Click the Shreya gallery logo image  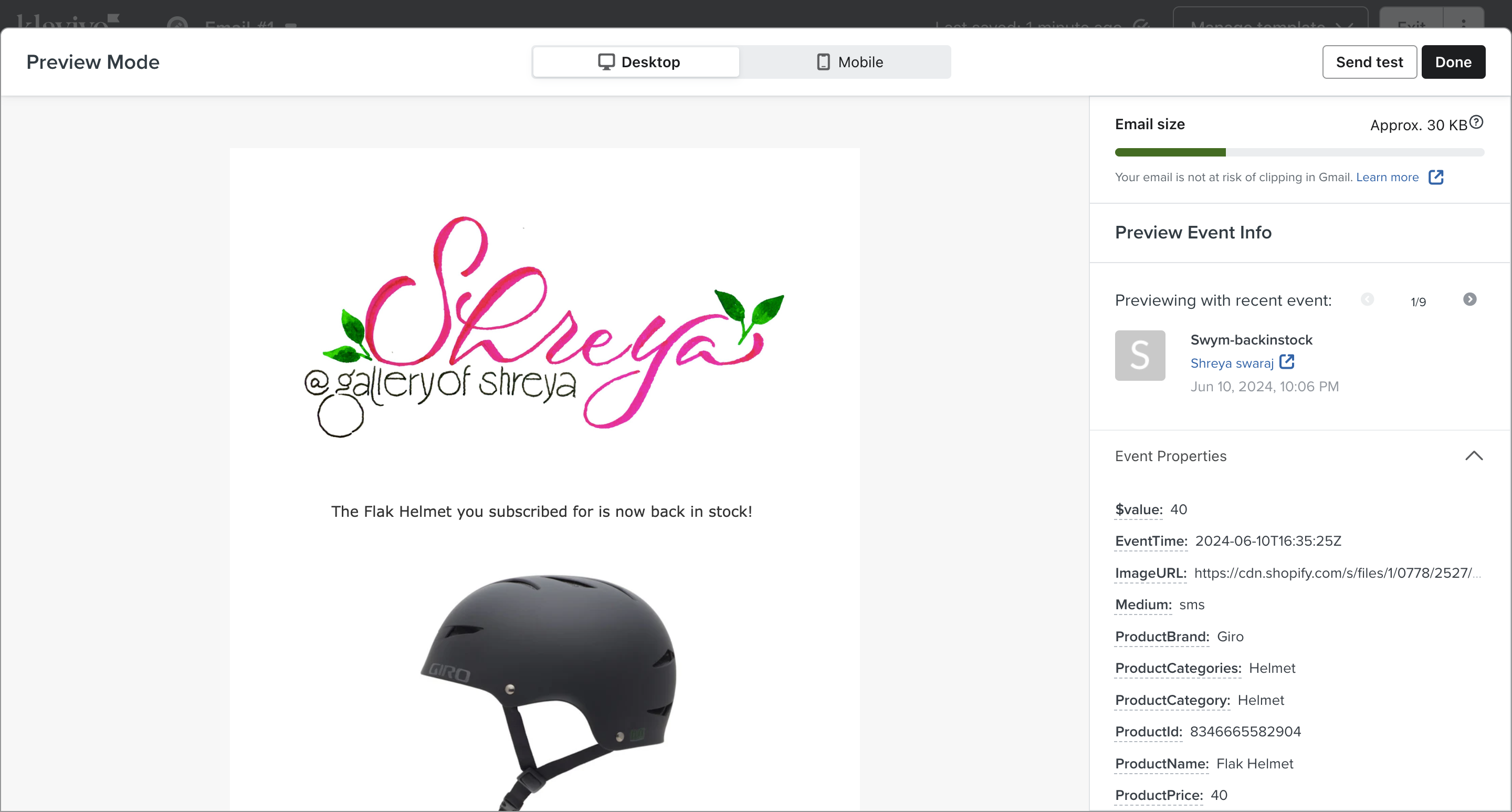544,327
